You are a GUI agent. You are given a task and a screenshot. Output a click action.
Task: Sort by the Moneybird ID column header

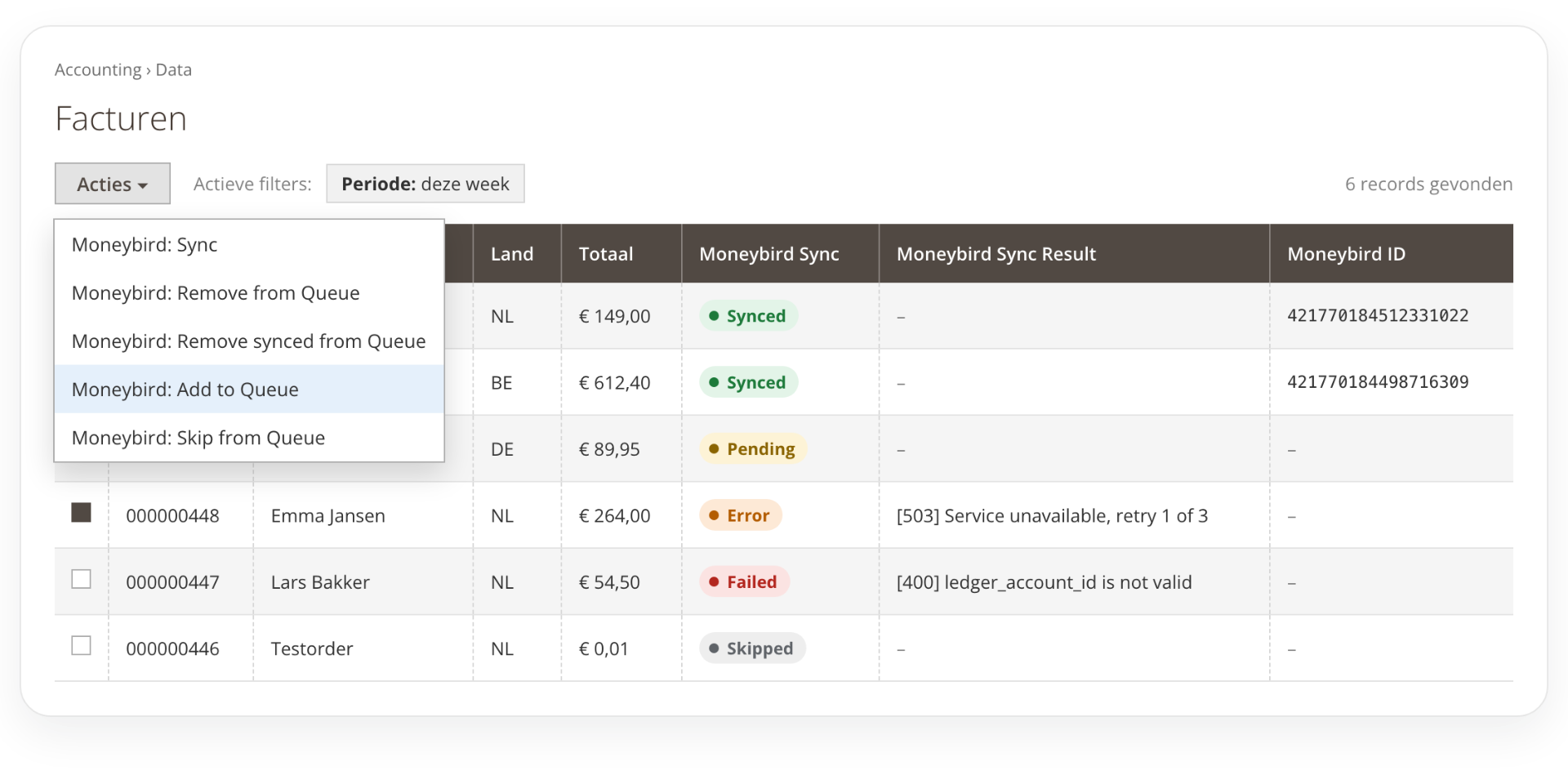(1392, 254)
